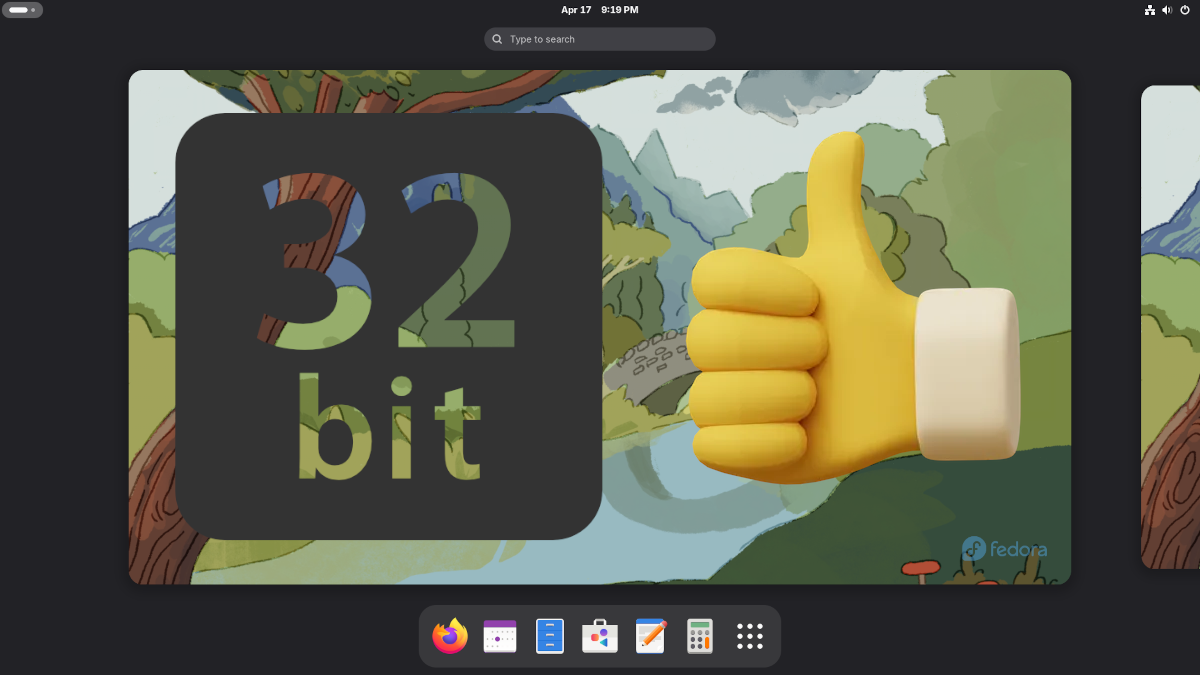
Task: Click the workspace indicator pill in top-left
Action: point(22,10)
